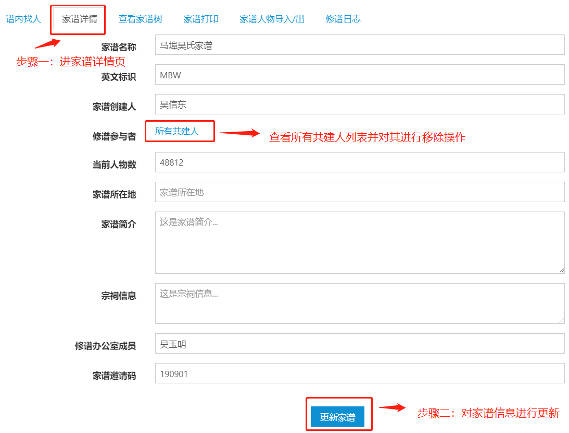Focus the 家谱名称 input field
Viewport: 569px width, 433px height.
tap(360, 45)
